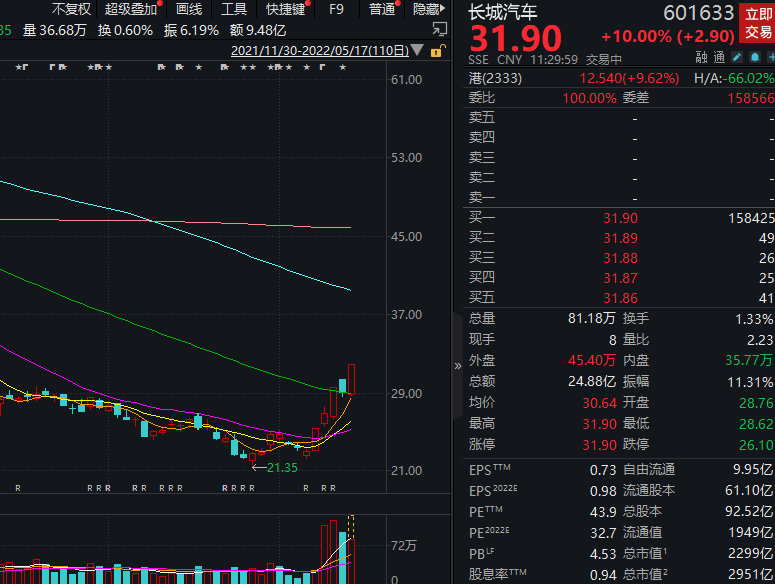775x584 pixels.
Task: Click the EPS TTM 0.73 value
Action: (x=603, y=470)
